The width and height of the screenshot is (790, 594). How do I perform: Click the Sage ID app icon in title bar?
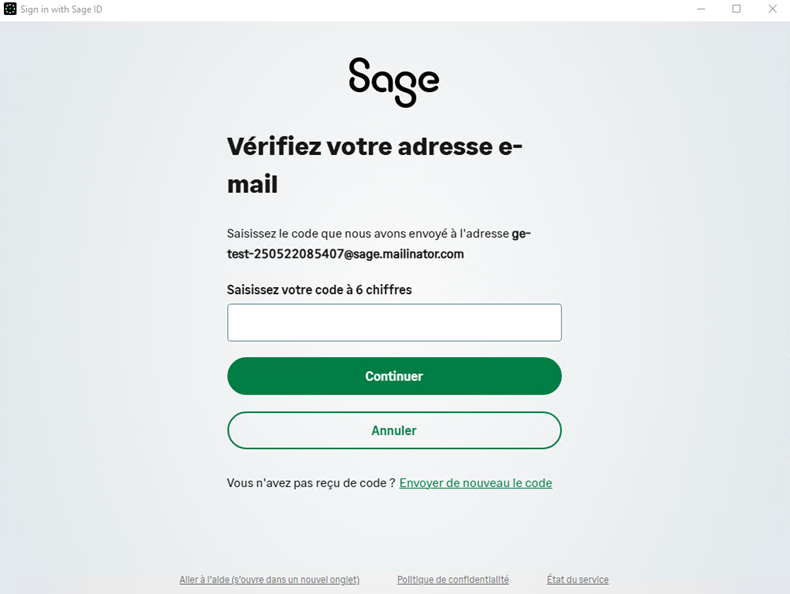tap(10, 9)
